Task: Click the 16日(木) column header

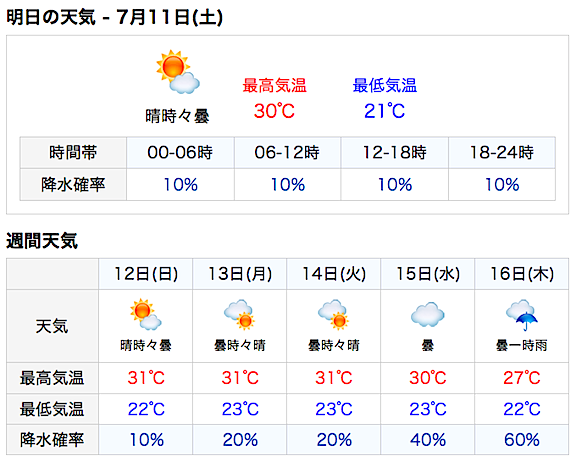Action: pos(522,274)
